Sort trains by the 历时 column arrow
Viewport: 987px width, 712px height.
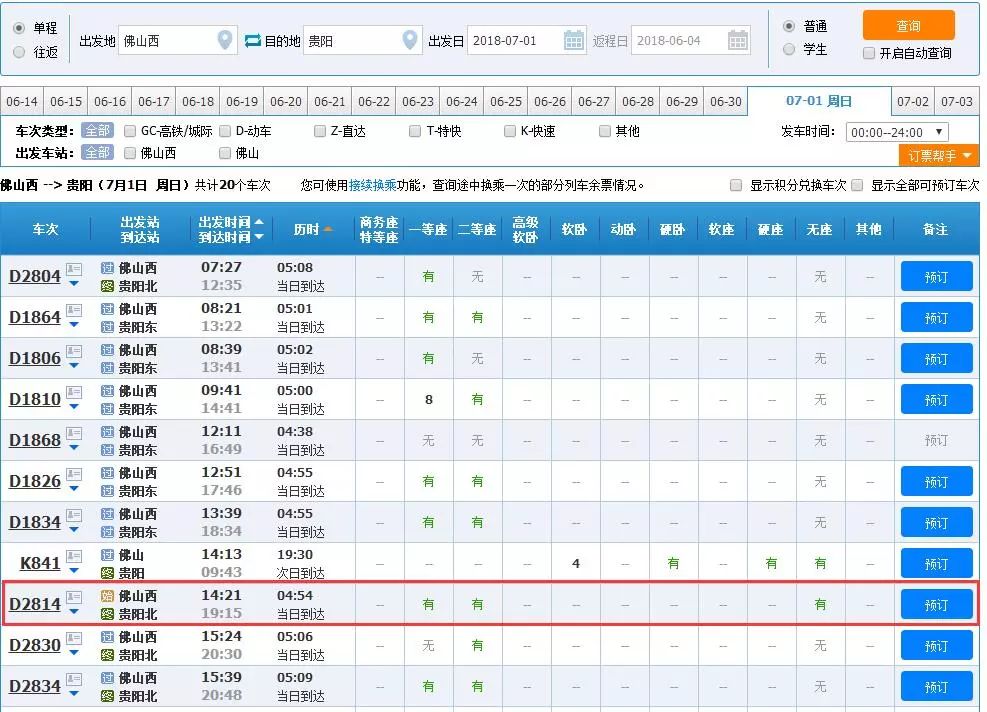[328, 228]
